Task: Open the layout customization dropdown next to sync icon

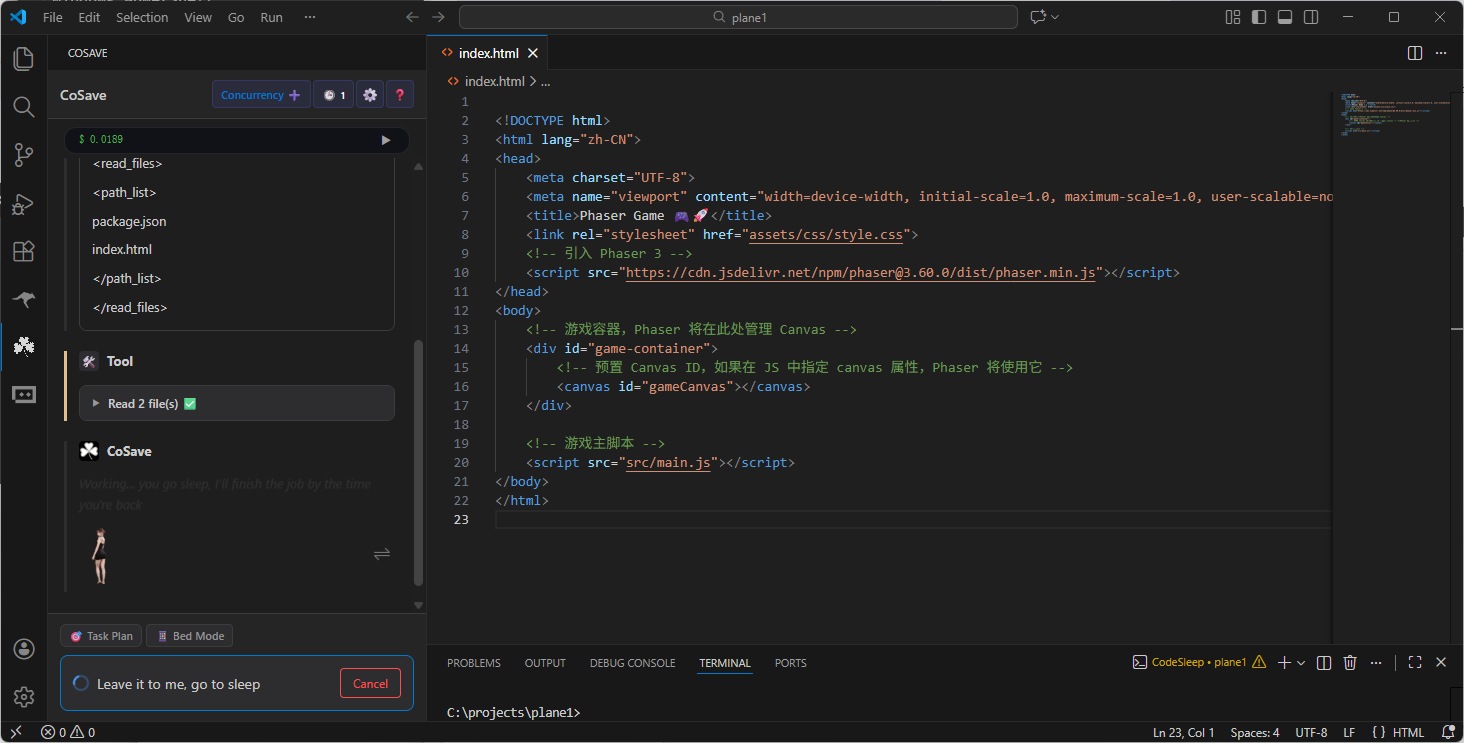Action: 1057,16
